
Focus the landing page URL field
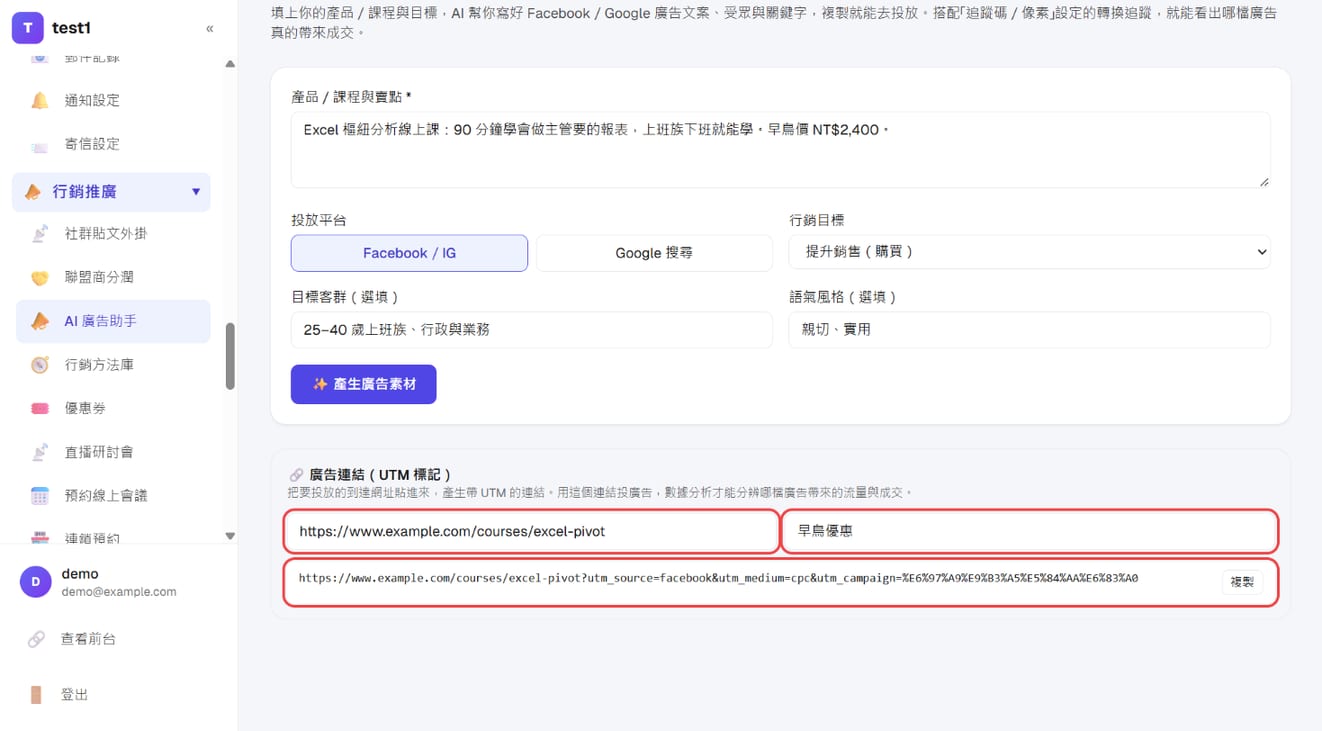pyautogui.click(x=532, y=531)
